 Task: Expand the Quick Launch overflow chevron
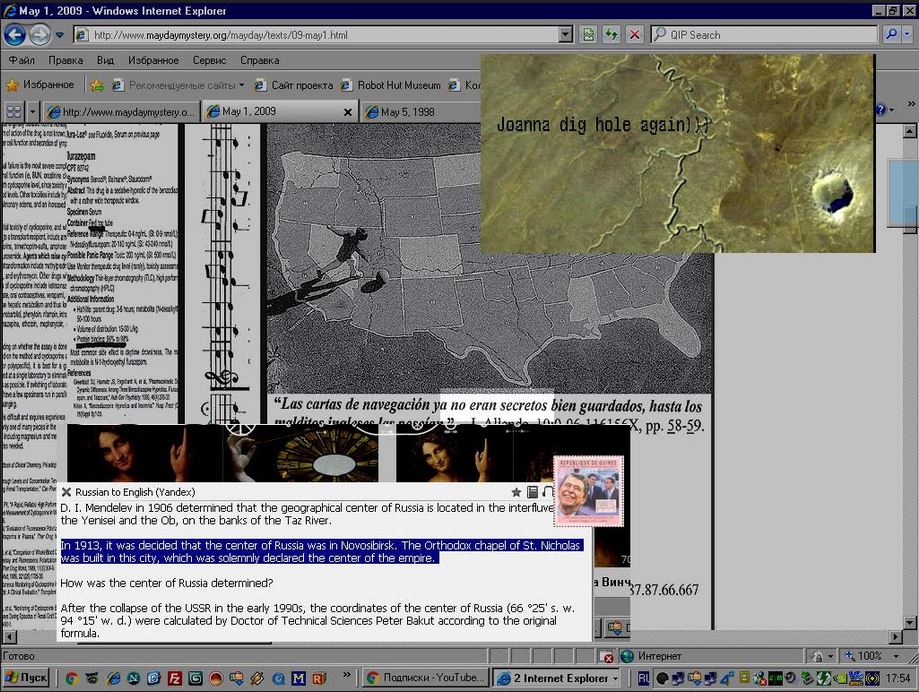[x=346, y=674]
